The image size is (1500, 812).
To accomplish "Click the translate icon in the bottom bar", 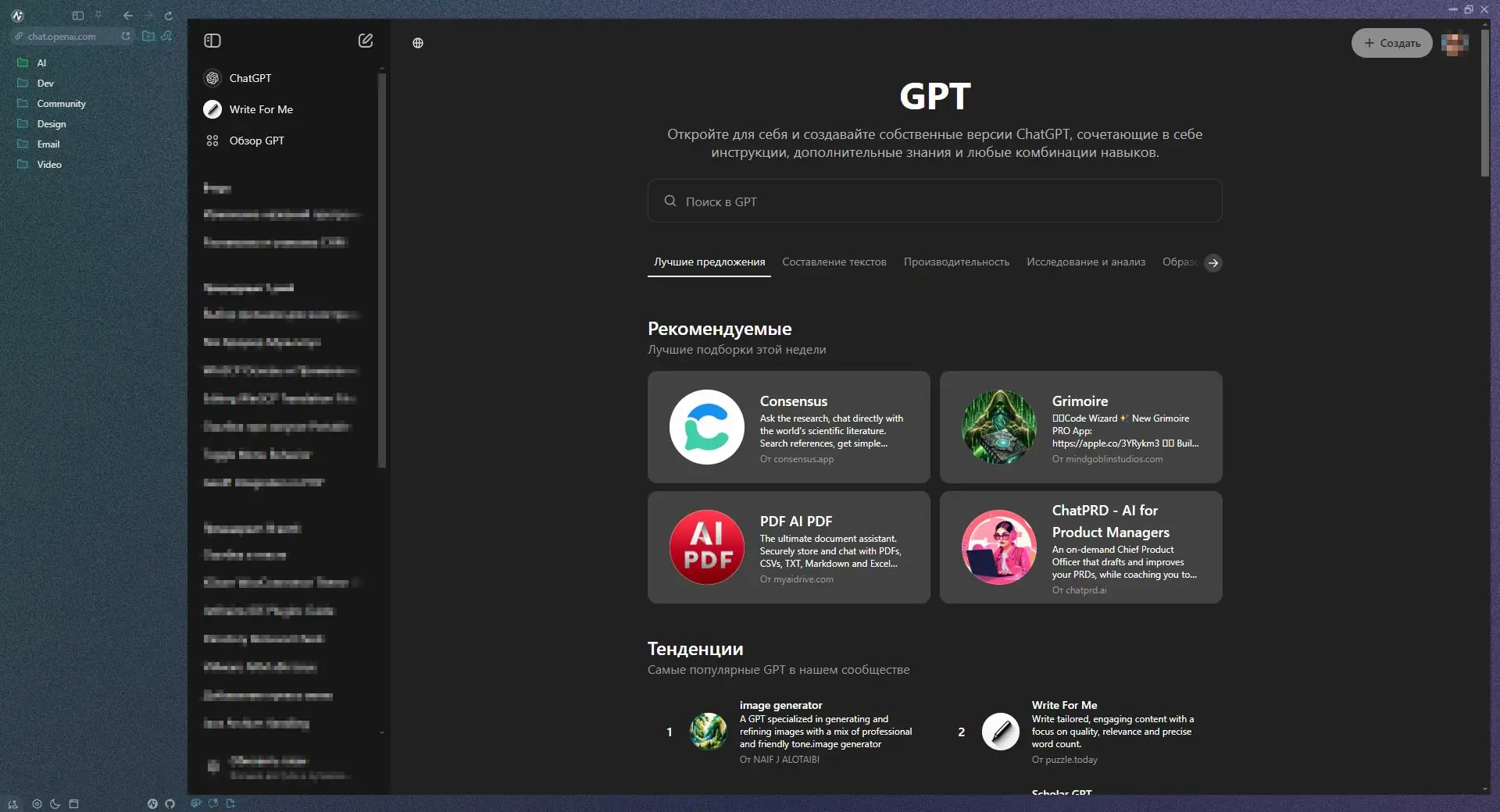I will tap(12, 803).
